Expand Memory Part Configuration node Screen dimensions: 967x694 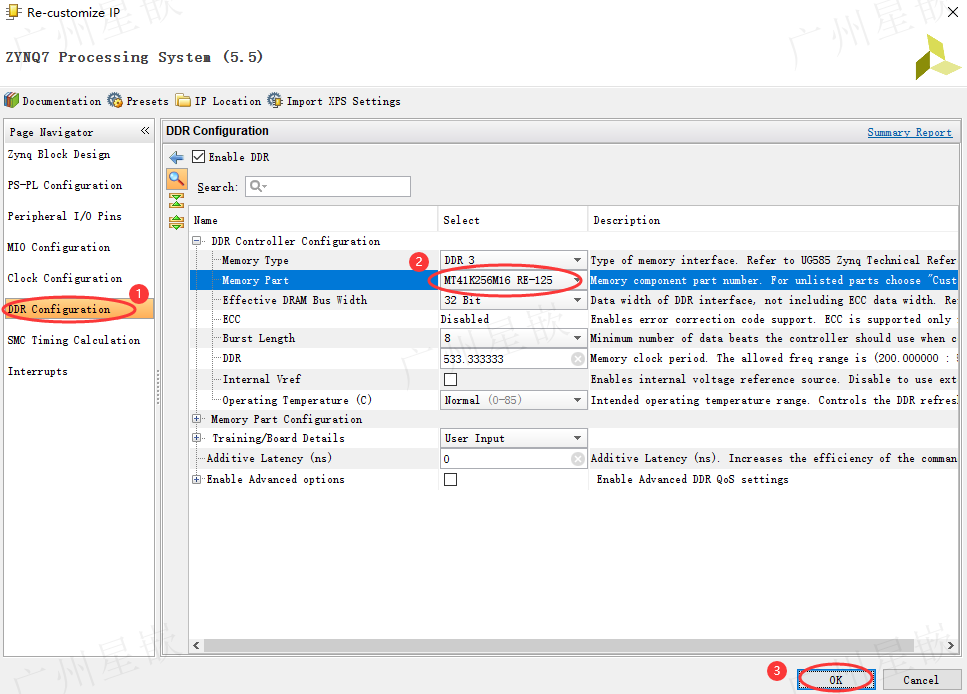click(x=197, y=419)
